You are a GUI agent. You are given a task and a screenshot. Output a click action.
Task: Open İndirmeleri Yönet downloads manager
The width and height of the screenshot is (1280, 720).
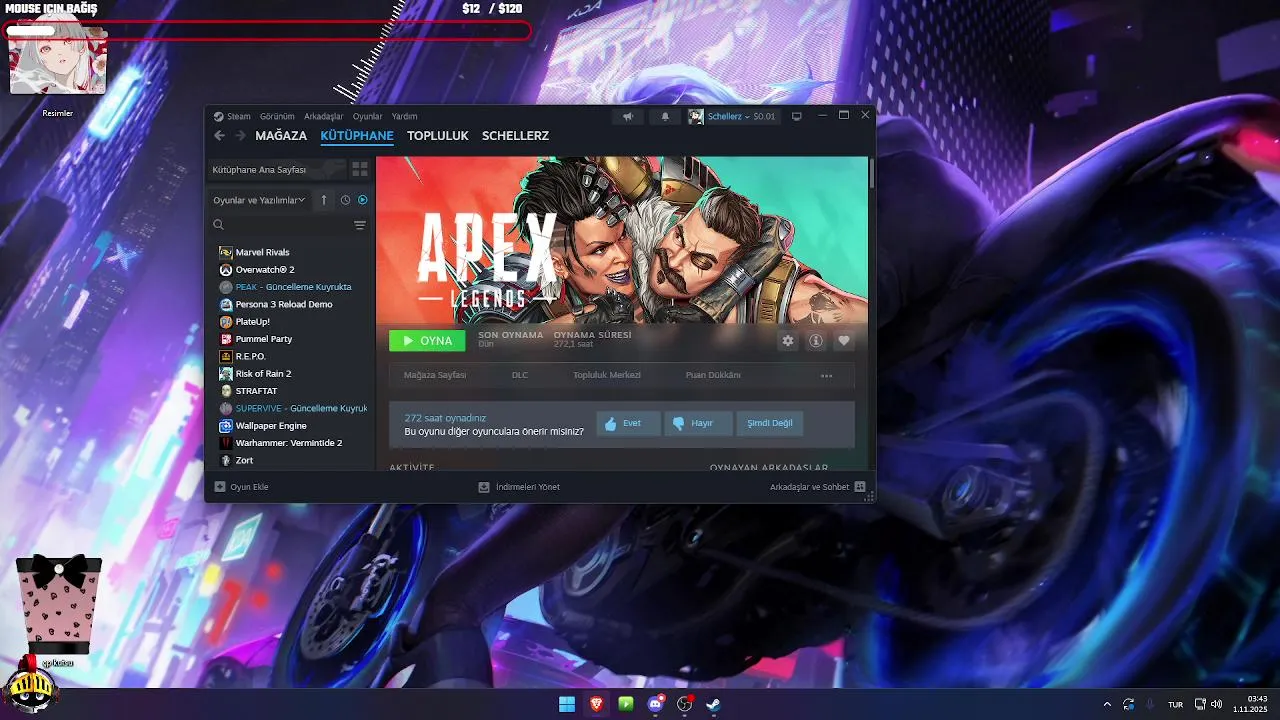(519, 487)
